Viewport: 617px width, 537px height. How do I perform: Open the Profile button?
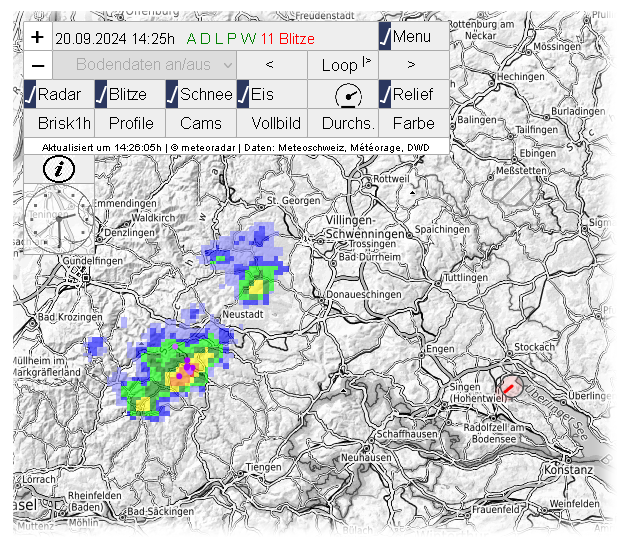click(x=130, y=124)
